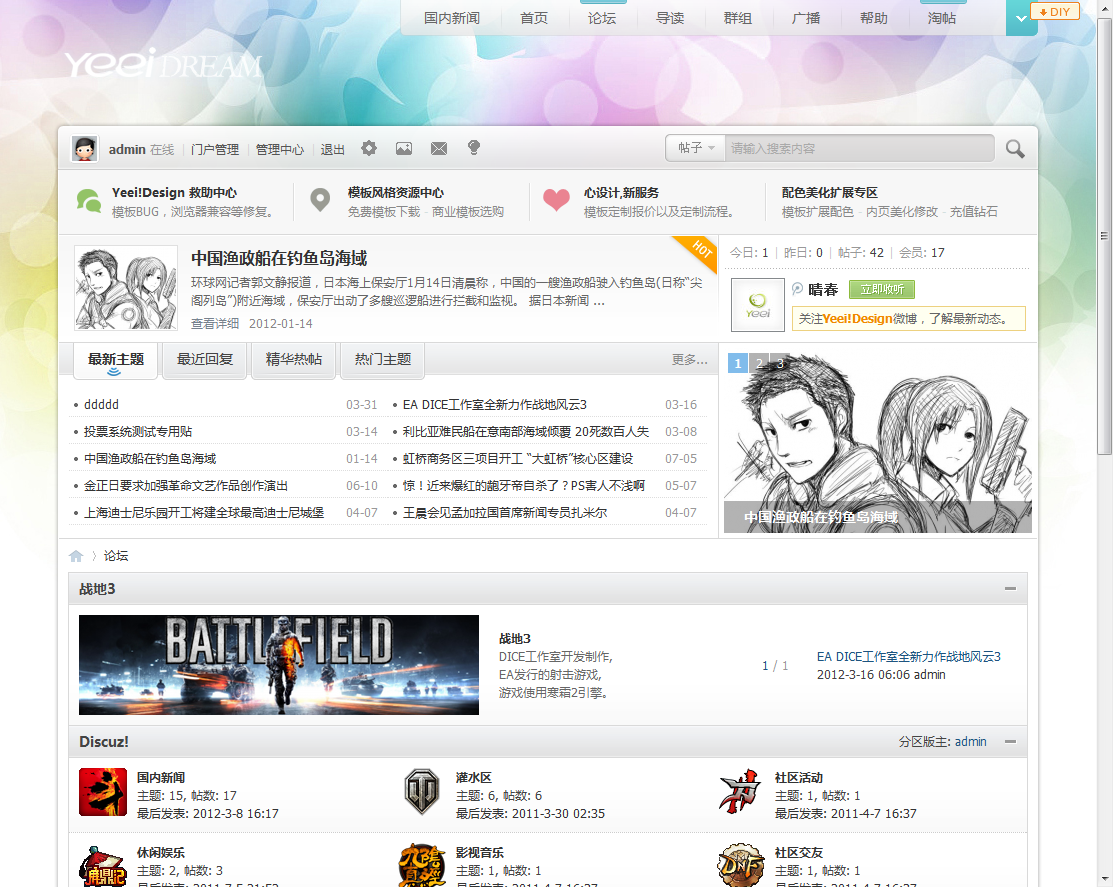Open the 管理中心 link
The image size is (1113, 887).
coord(280,150)
